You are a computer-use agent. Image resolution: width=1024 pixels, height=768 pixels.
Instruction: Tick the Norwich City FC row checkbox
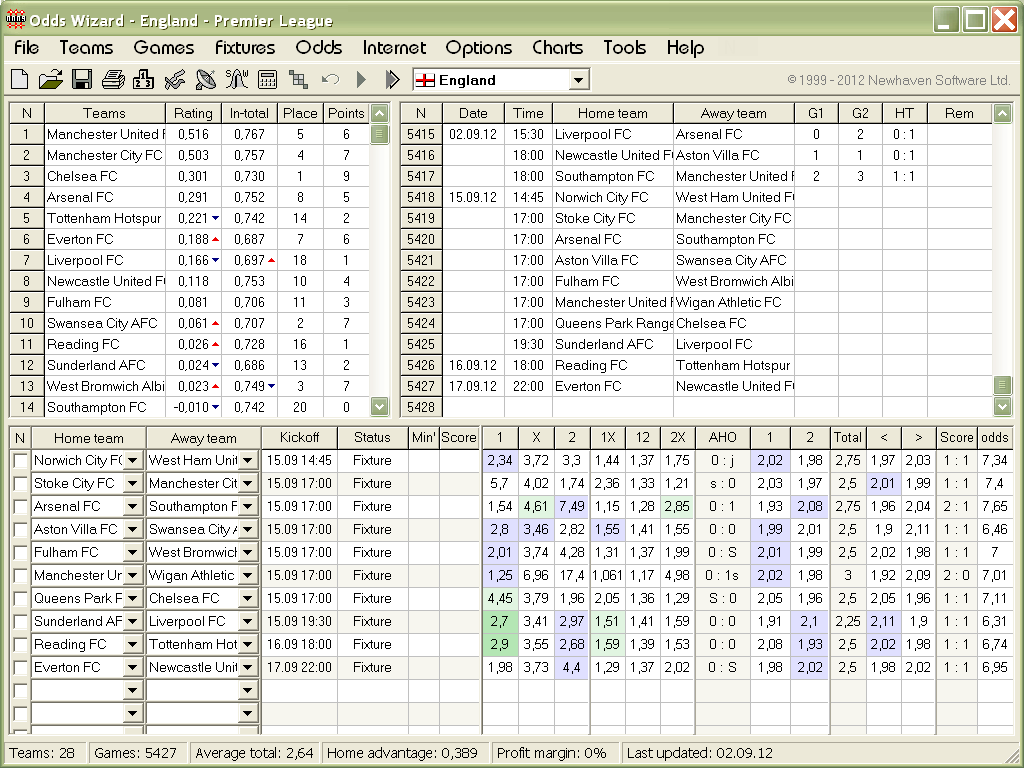21,461
